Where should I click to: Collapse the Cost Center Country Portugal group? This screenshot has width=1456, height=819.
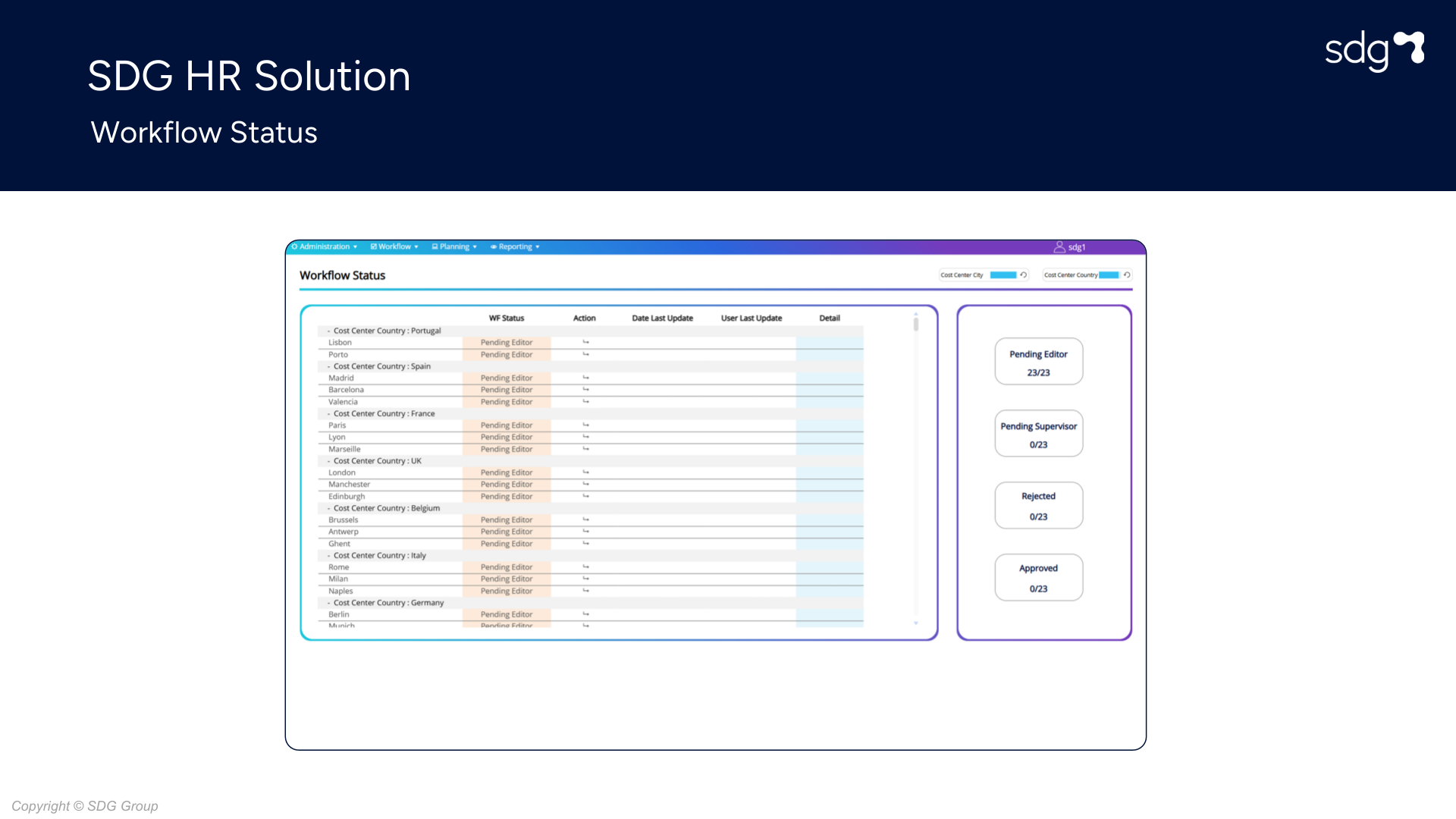click(x=329, y=331)
